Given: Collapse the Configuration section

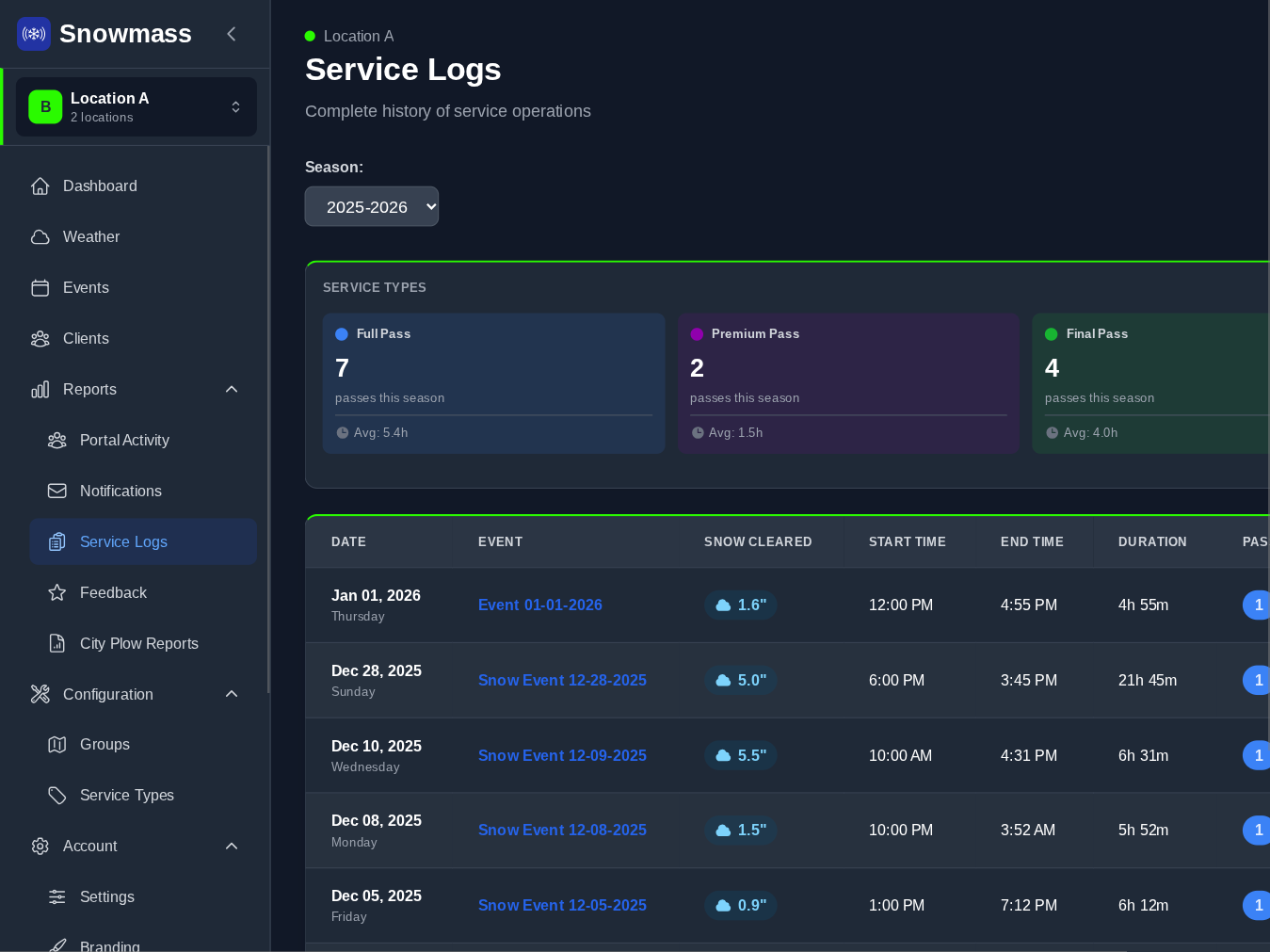Looking at the screenshot, I should coord(232,695).
